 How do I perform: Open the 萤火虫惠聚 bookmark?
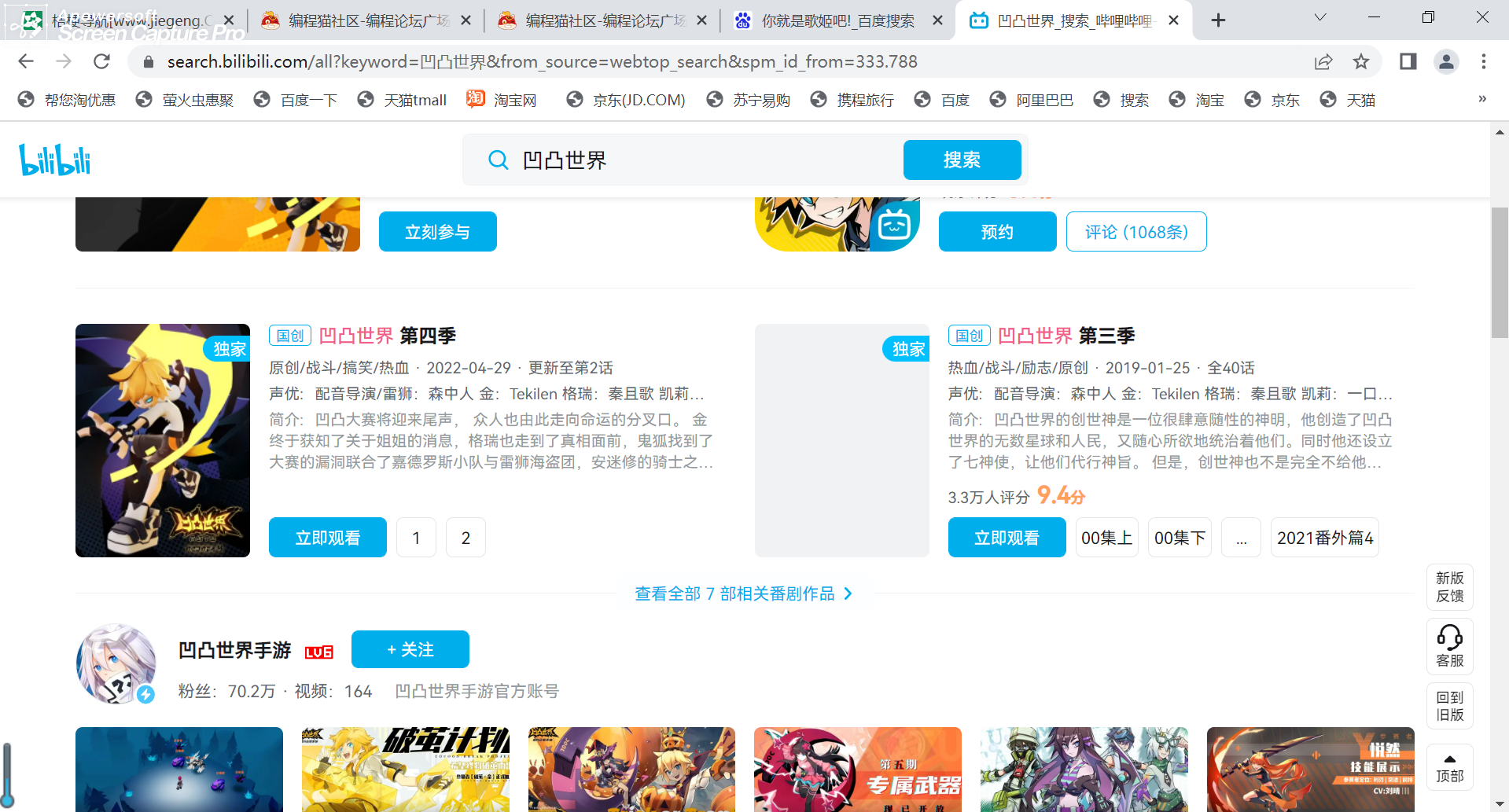tap(185, 100)
